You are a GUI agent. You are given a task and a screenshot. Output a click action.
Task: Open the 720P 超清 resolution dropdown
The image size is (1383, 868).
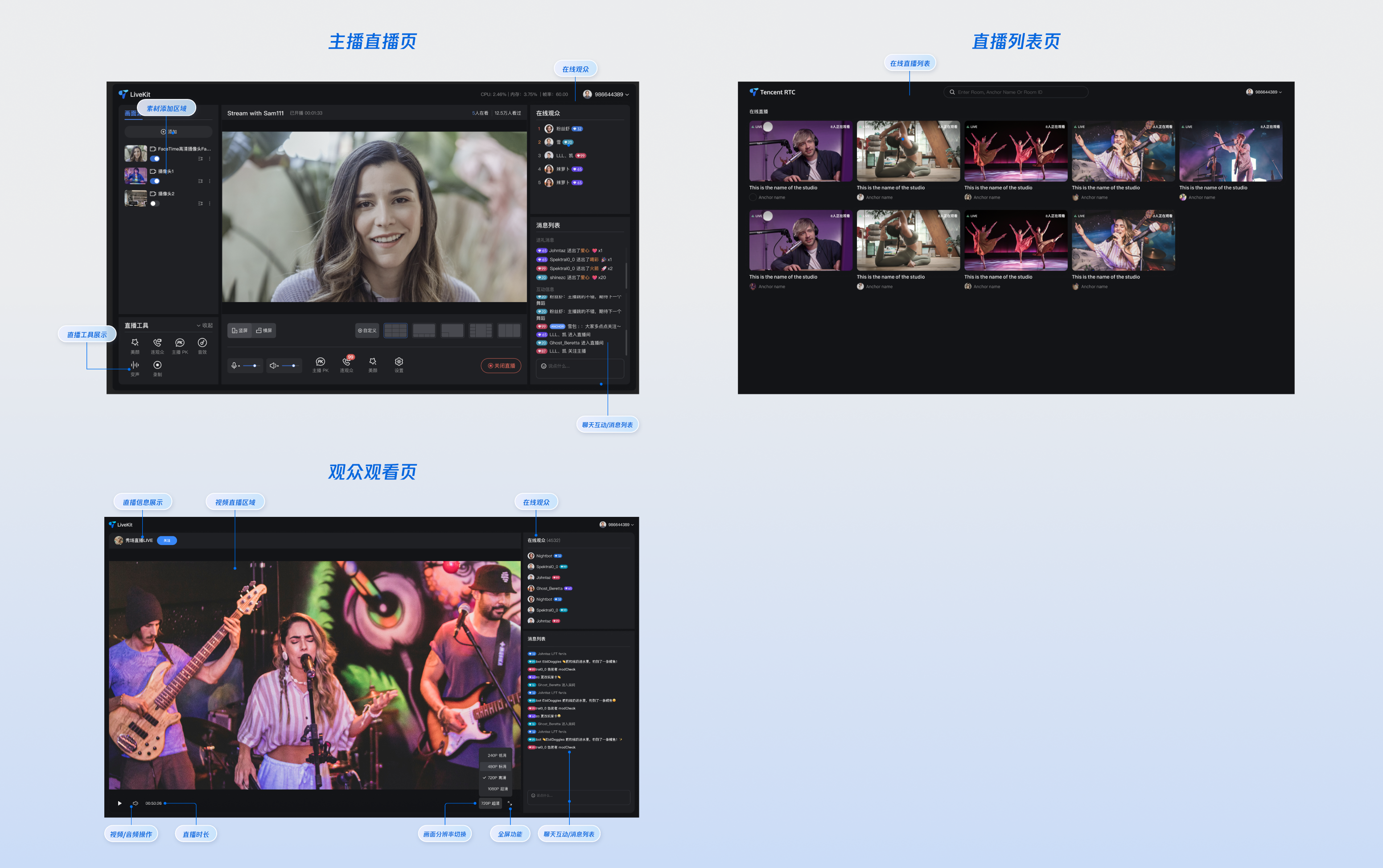tap(490, 803)
